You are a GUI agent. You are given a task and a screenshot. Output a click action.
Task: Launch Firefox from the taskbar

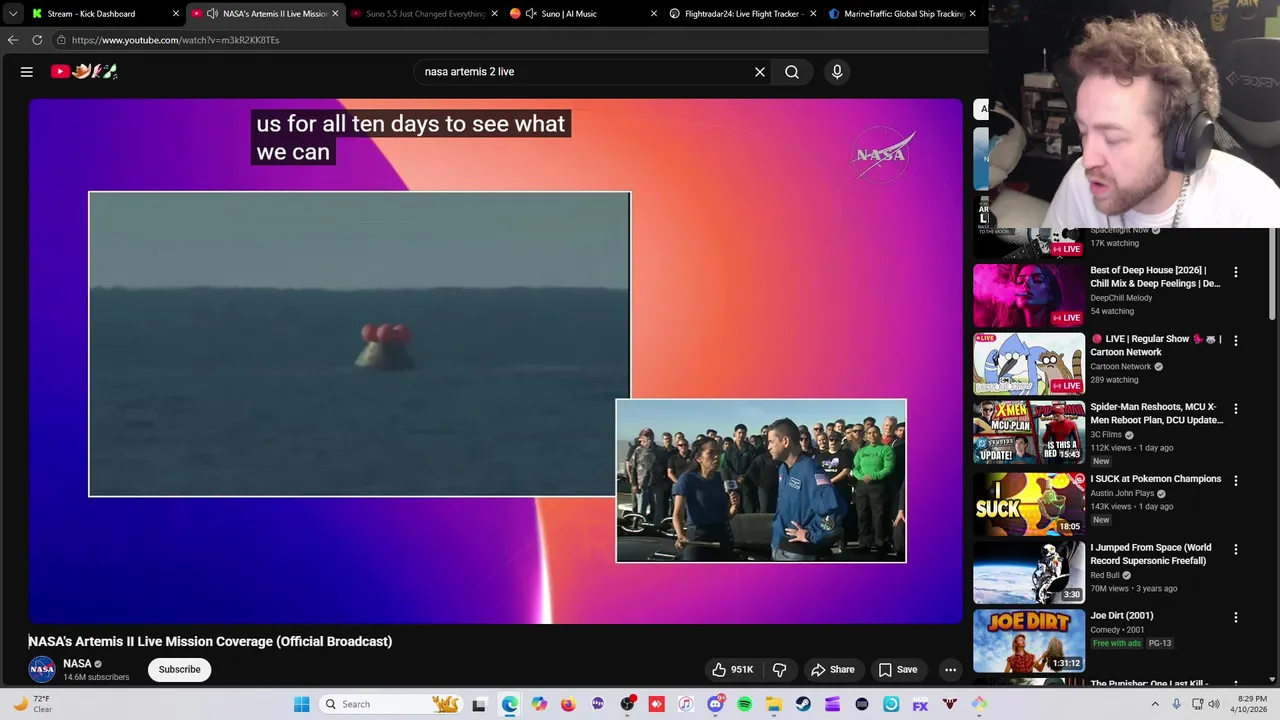coord(568,704)
